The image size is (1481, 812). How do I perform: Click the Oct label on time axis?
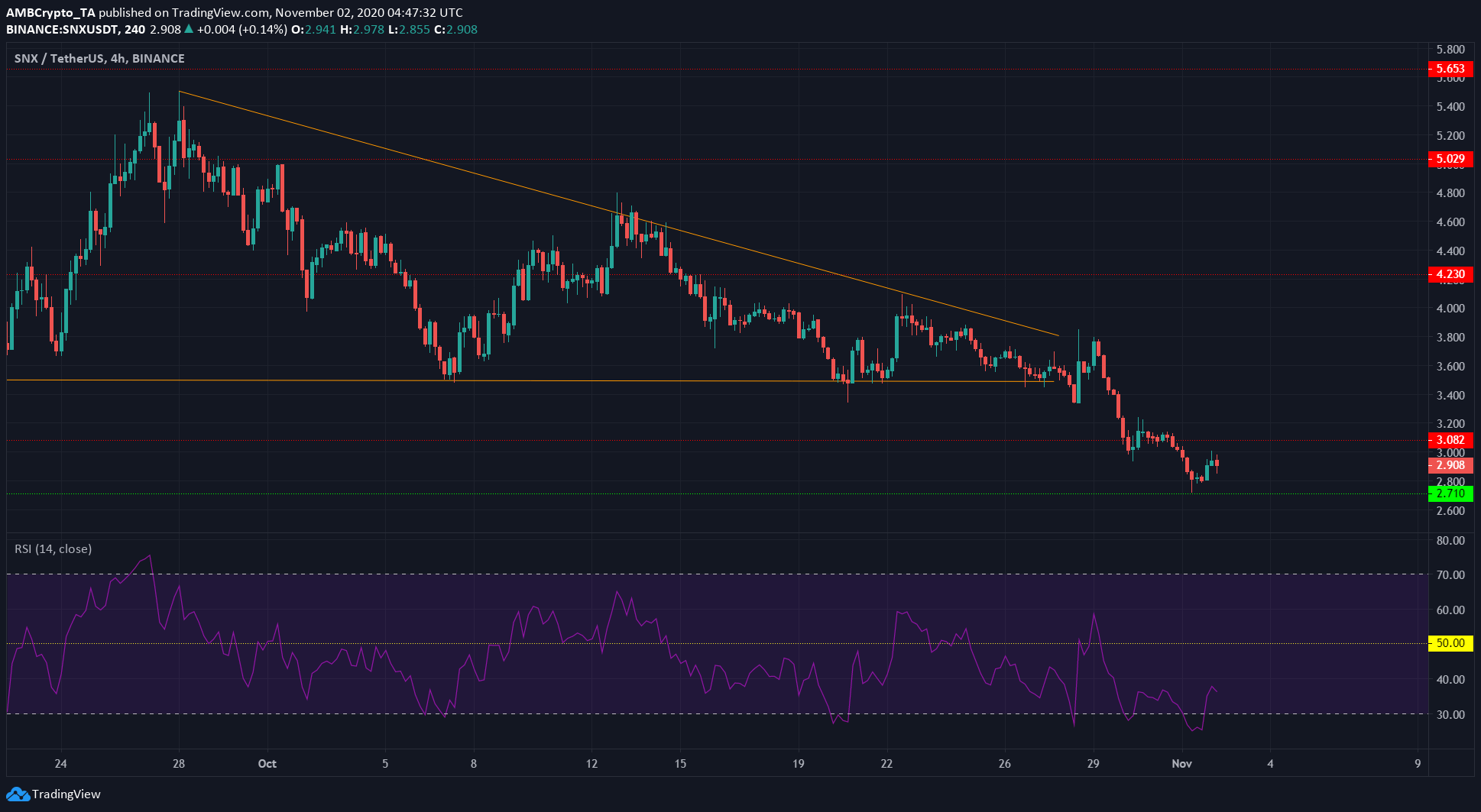click(x=267, y=764)
